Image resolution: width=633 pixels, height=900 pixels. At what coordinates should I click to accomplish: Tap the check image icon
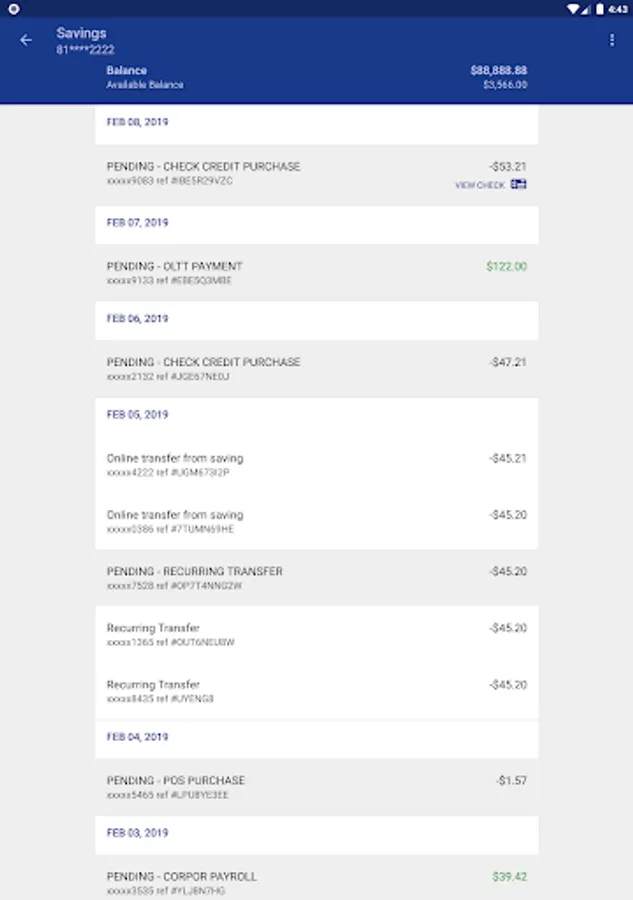click(x=518, y=184)
